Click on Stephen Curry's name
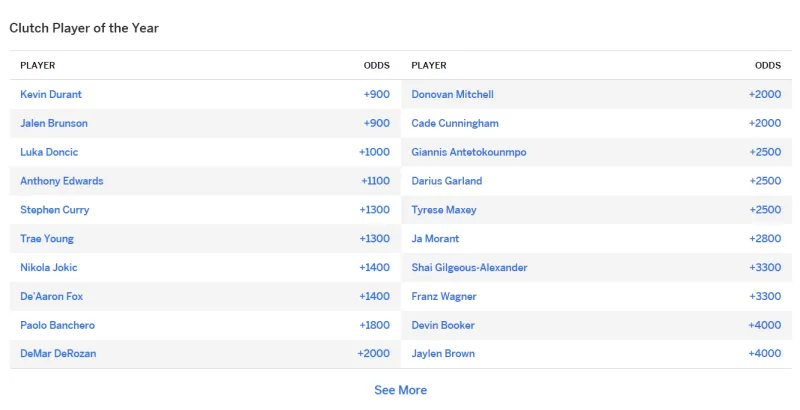Image resolution: width=800 pixels, height=410 pixels. pos(55,210)
